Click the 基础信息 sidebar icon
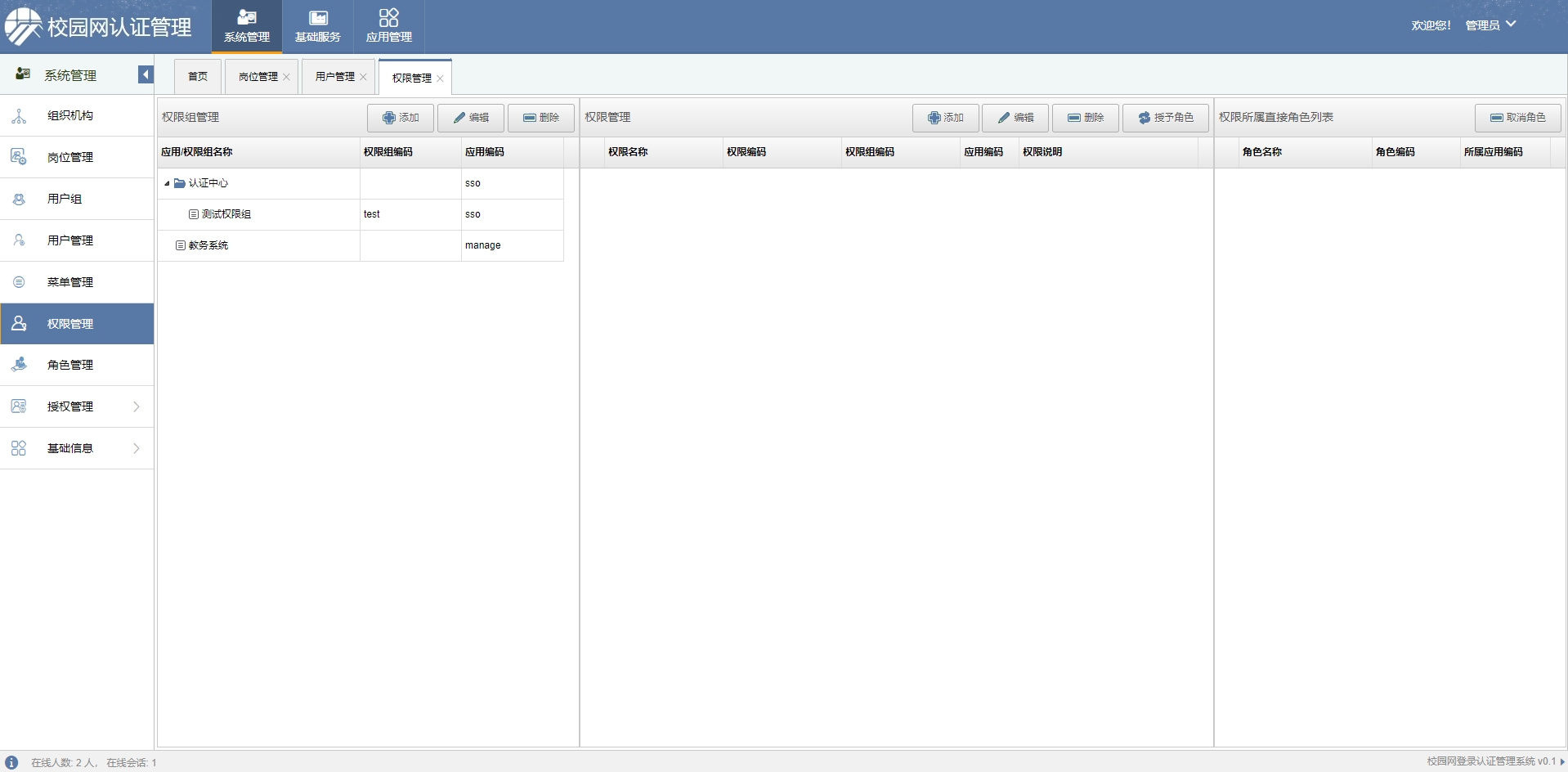This screenshot has width=1568, height=772. [19, 448]
